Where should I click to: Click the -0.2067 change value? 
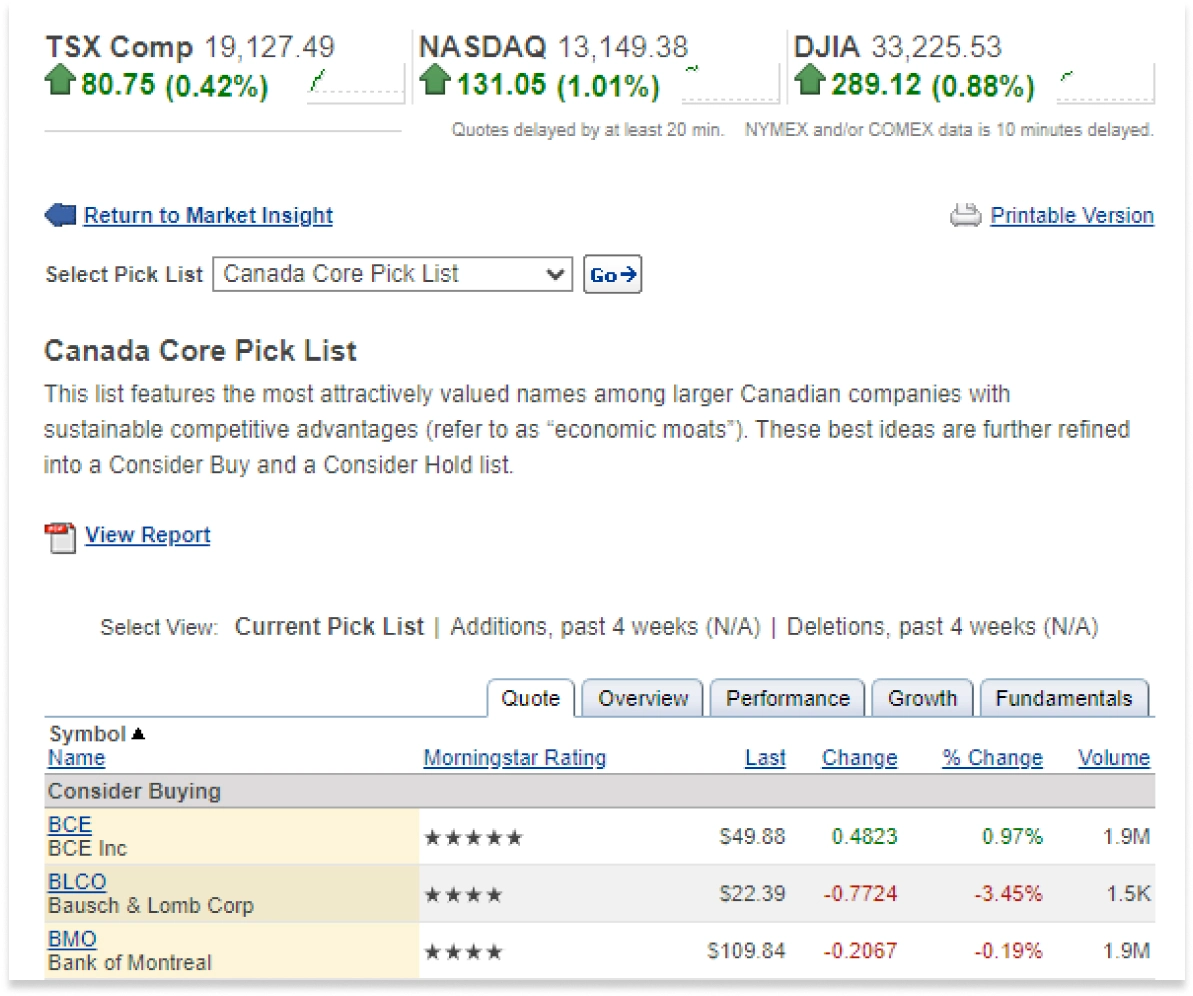point(861,950)
